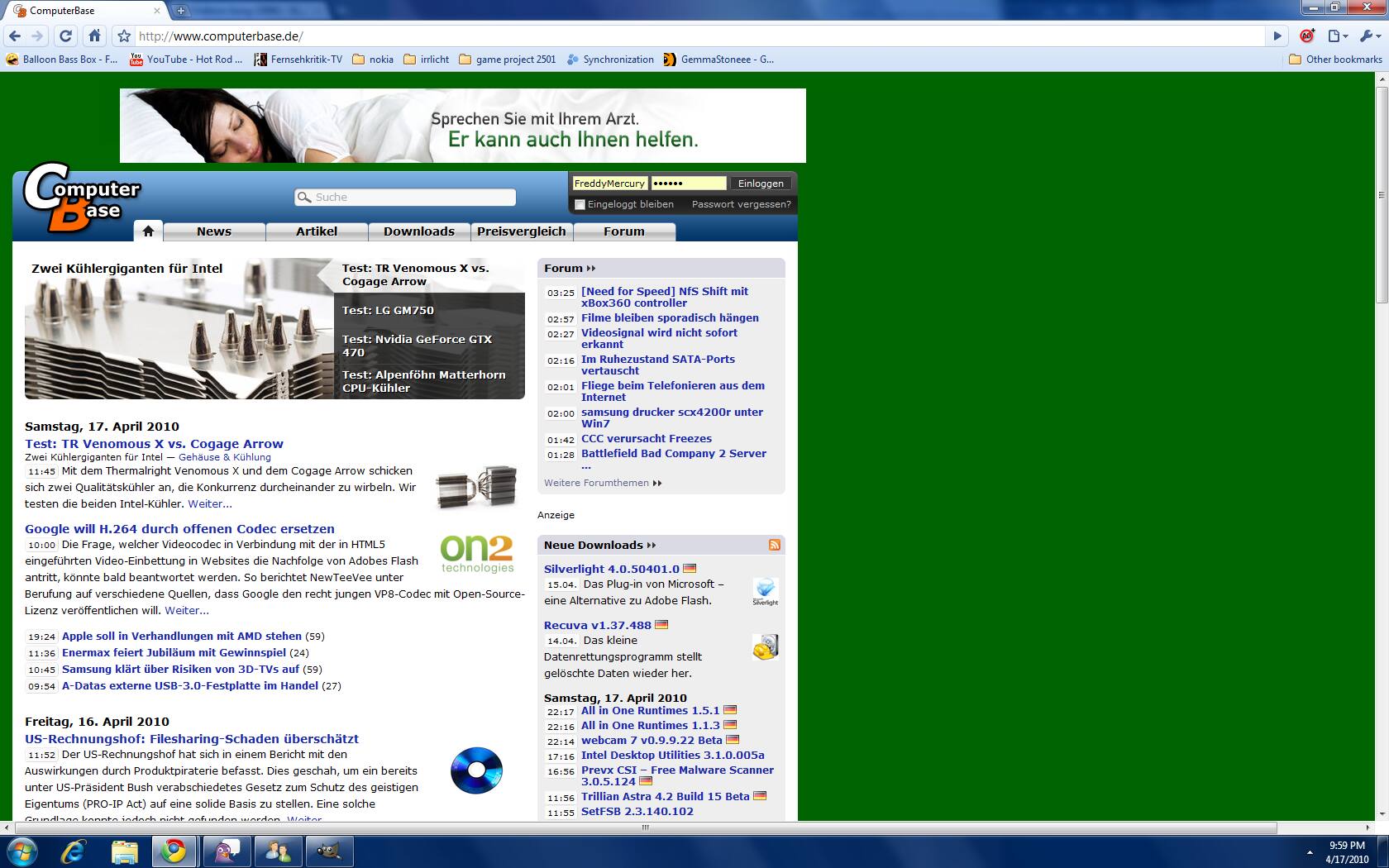The height and width of the screenshot is (868, 1389).
Task: Open forum thread Filme bleiben sporadisch hängen
Action: [x=670, y=317]
